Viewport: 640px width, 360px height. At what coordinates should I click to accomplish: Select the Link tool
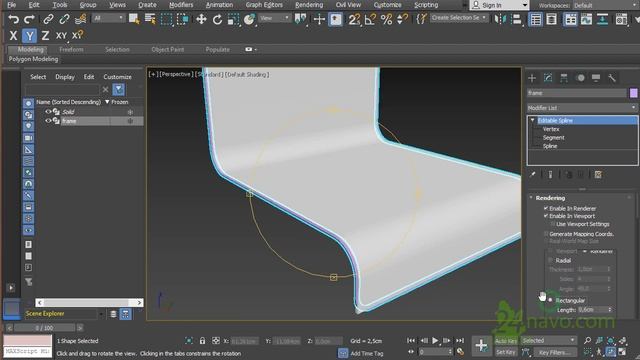click(49, 19)
